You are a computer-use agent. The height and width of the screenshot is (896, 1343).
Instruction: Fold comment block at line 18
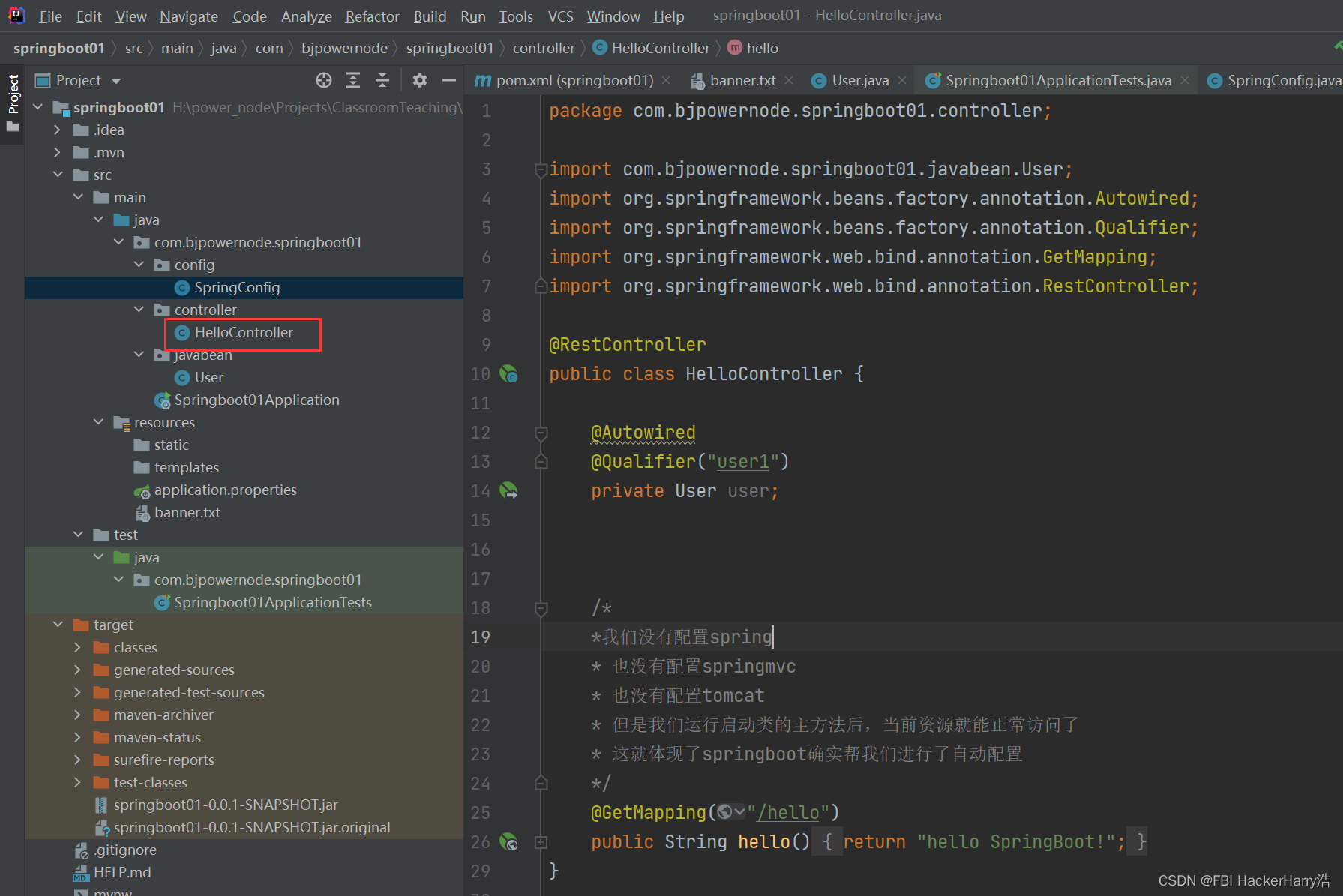pos(541,608)
